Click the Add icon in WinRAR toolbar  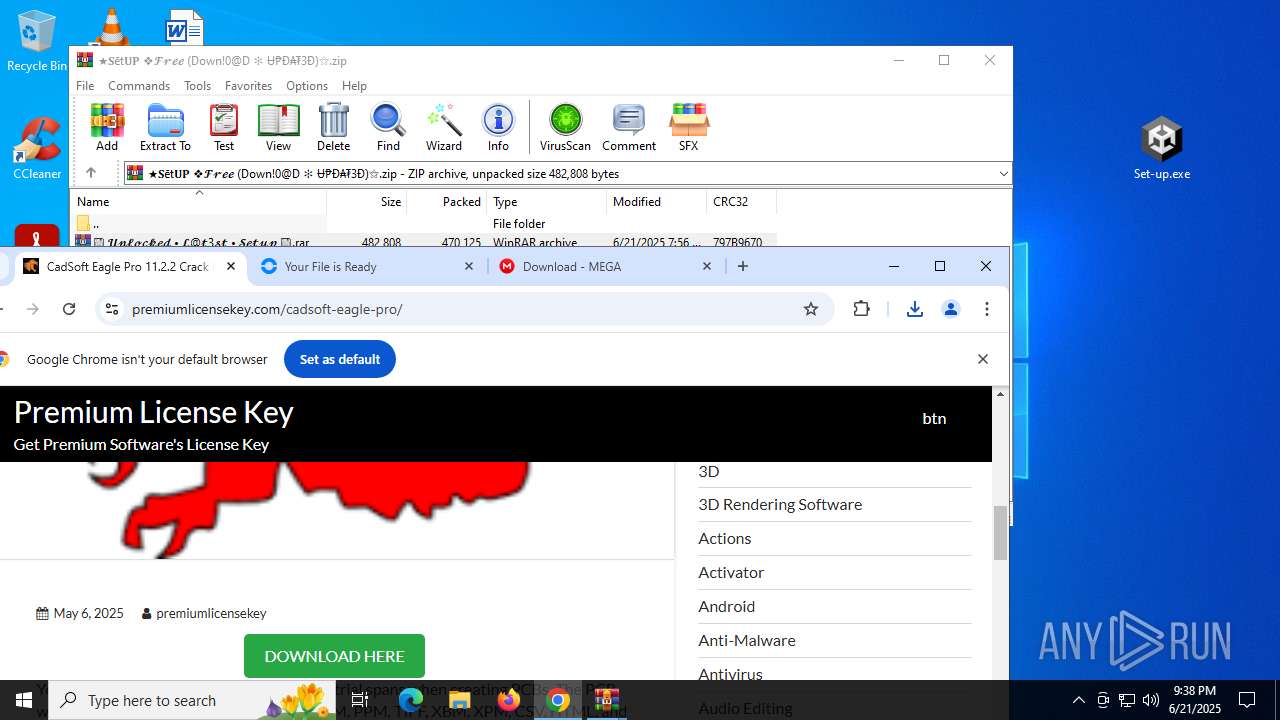(107, 127)
